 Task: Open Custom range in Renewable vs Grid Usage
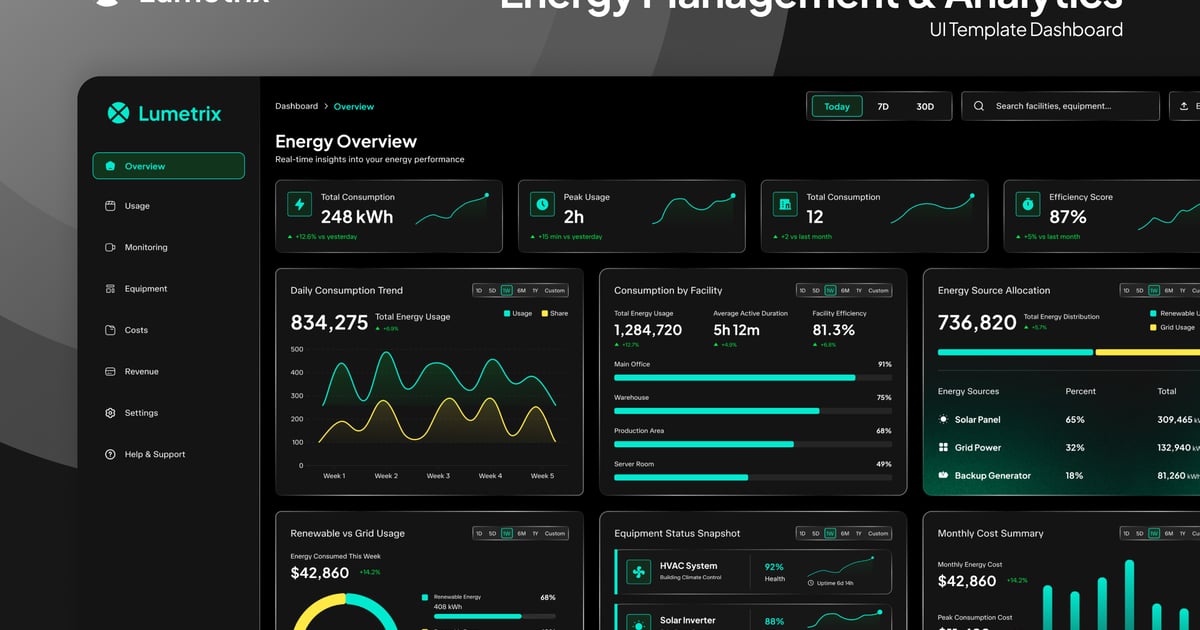tap(555, 534)
